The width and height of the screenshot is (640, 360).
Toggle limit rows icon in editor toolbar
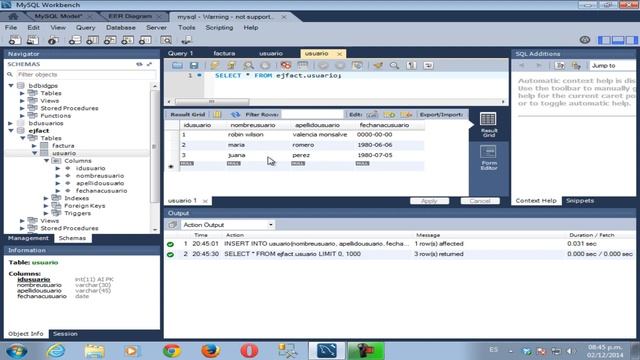303,65
